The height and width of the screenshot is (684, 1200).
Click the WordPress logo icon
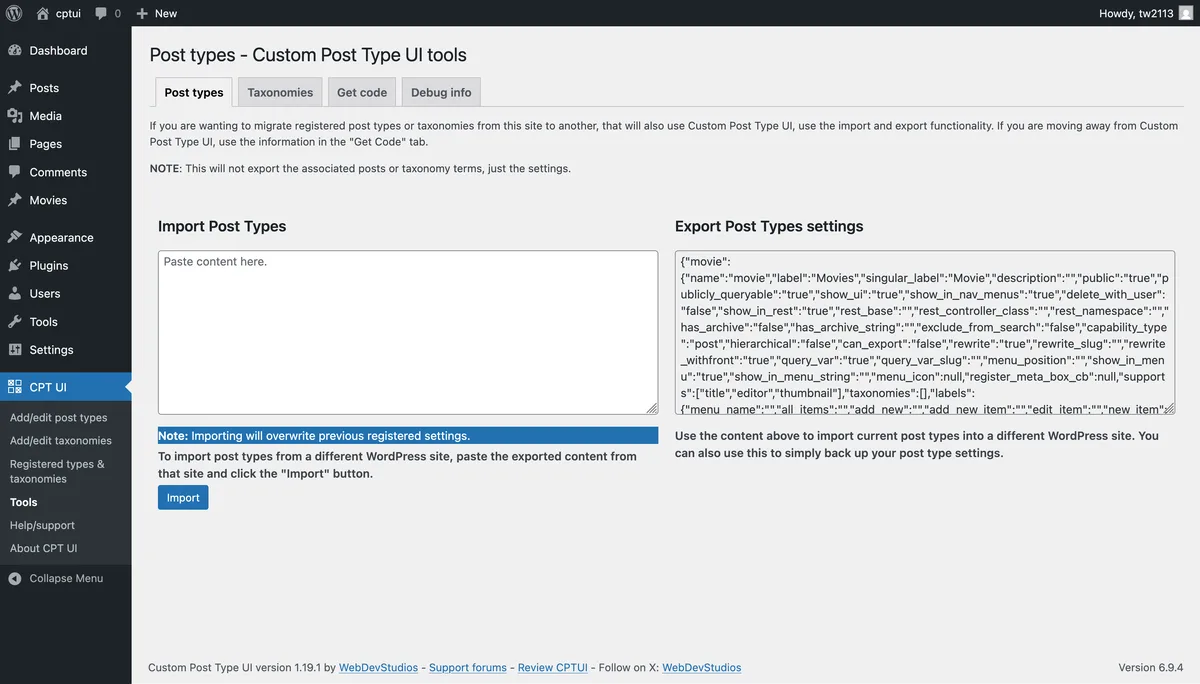pyautogui.click(x=14, y=13)
